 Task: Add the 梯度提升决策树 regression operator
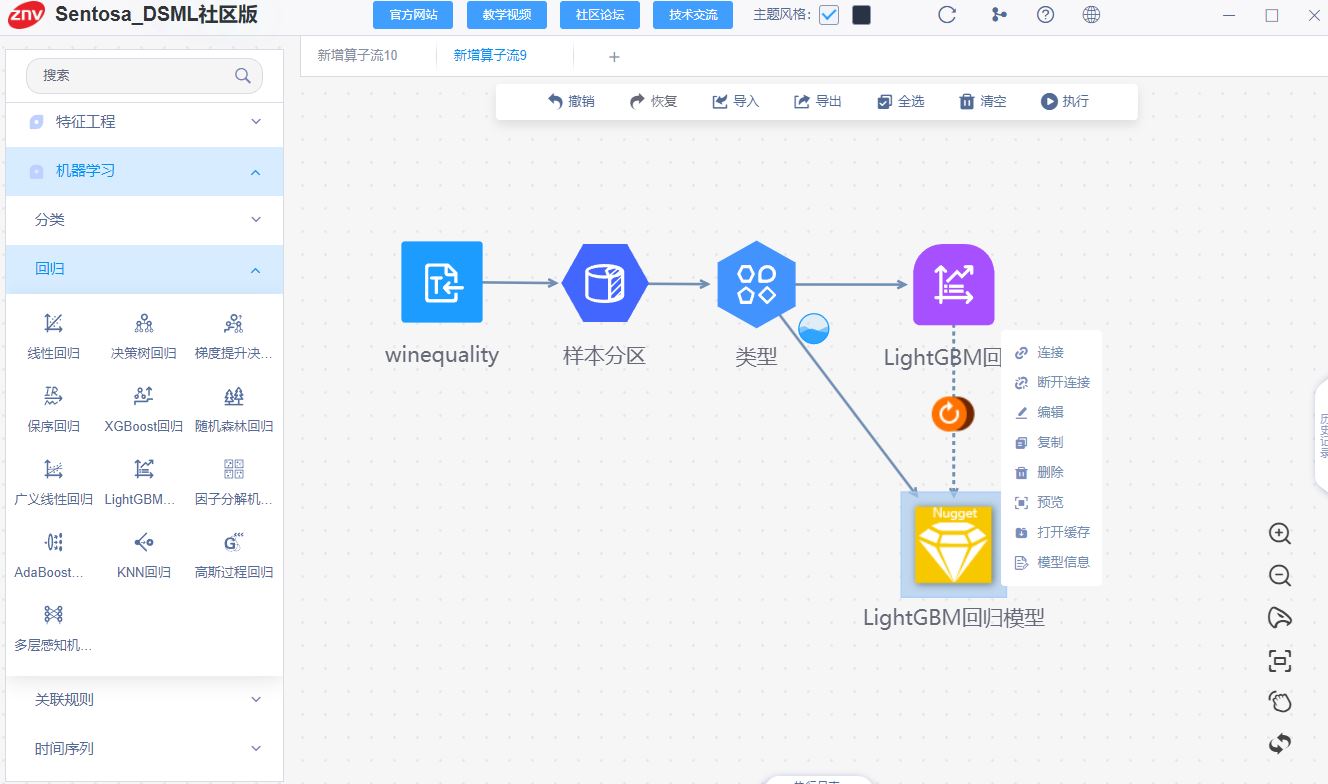pyautogui.click(x=234, y=335)
